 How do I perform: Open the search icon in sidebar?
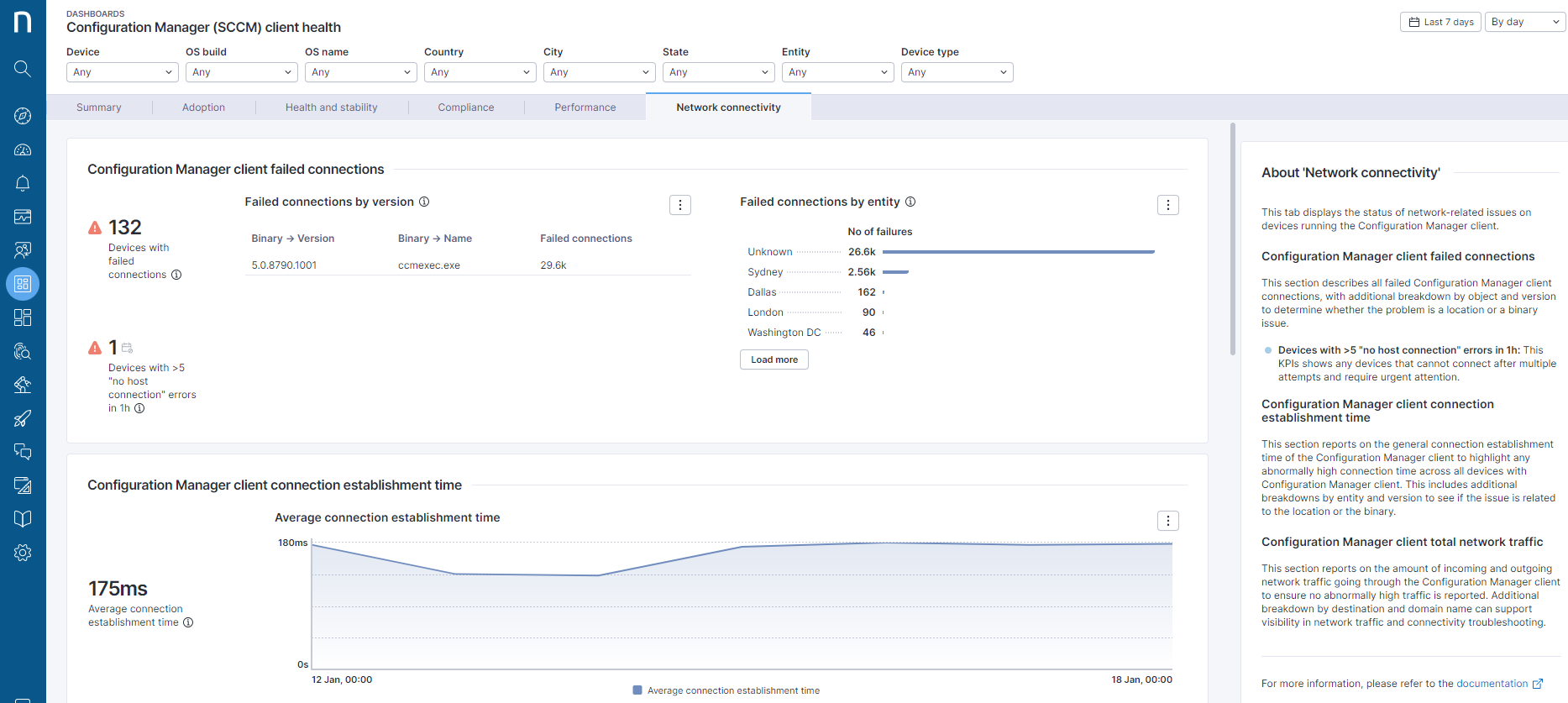click(23, 68)
